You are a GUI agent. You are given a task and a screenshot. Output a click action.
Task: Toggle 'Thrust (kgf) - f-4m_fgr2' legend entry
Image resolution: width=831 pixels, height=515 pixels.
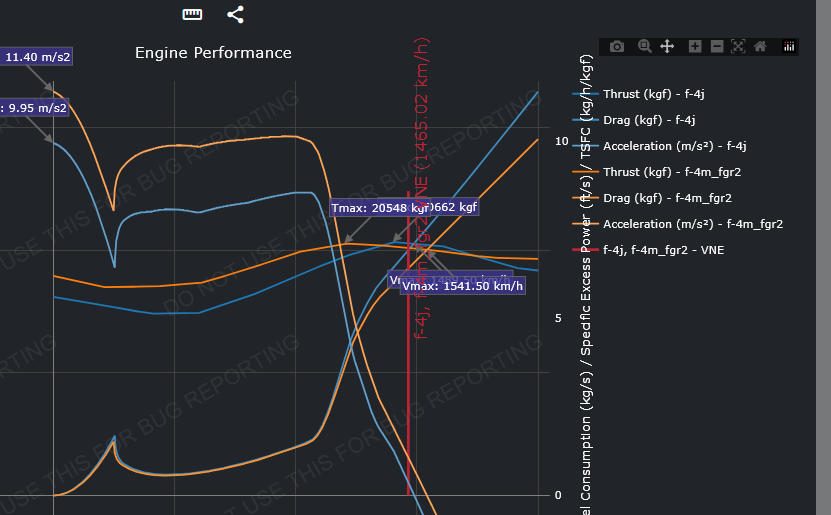[671, 172]
